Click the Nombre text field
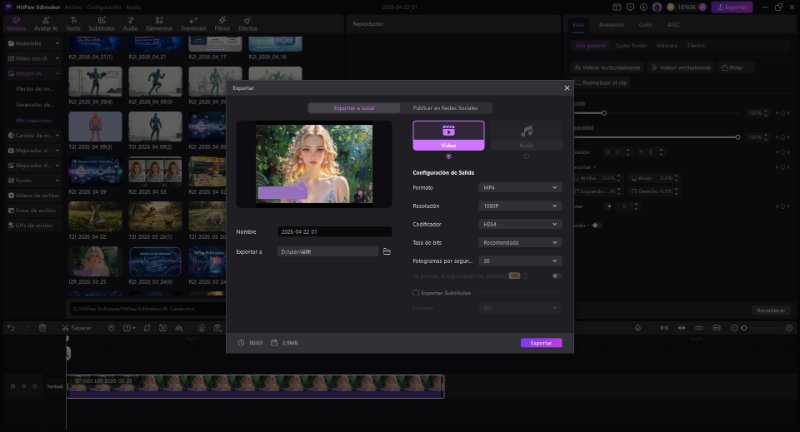 [335, 231]
